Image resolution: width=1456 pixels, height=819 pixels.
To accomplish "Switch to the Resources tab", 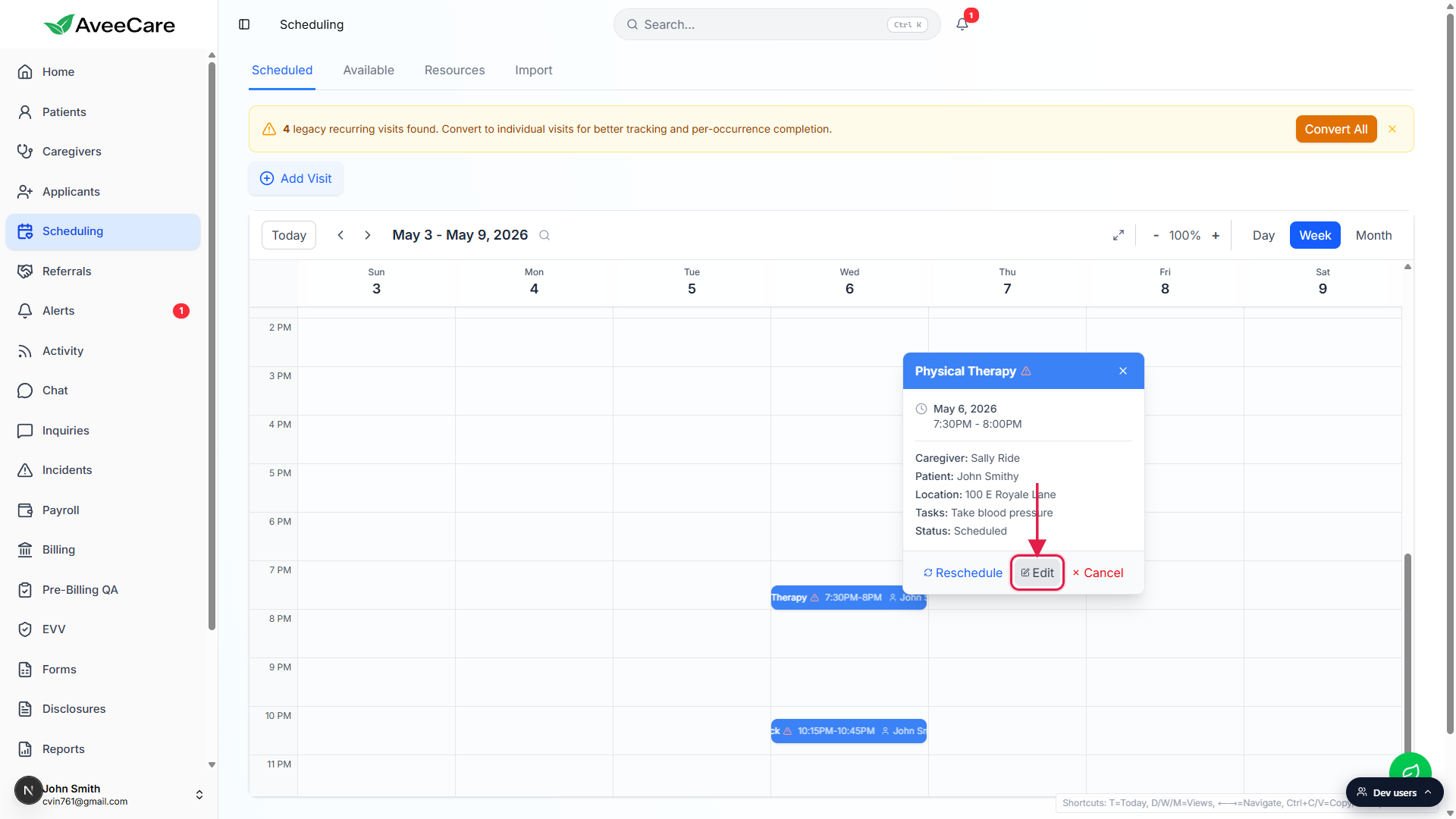I will tap(454, 70).
